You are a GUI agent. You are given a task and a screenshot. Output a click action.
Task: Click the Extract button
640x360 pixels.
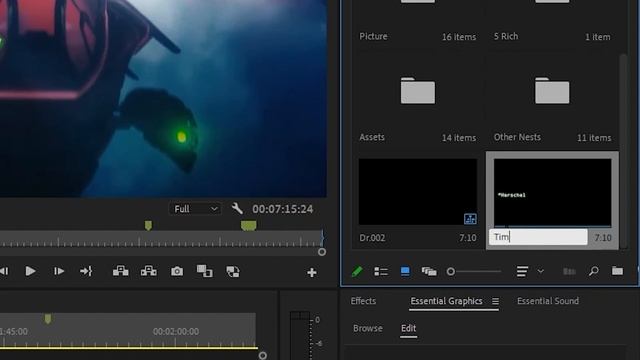[x=149, y=271]
